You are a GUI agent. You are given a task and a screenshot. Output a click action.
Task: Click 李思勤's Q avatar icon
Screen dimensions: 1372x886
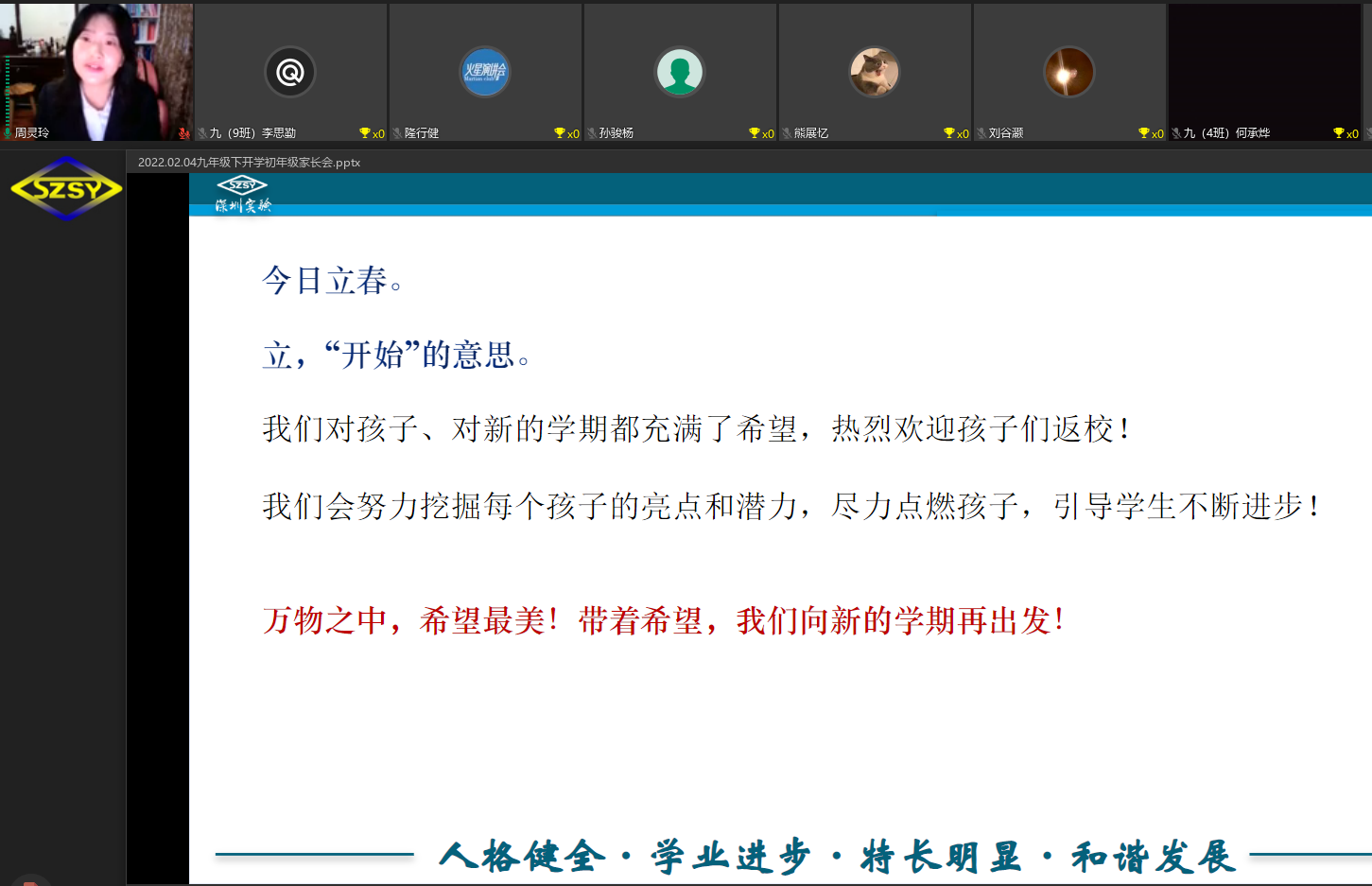coord(289,72)
